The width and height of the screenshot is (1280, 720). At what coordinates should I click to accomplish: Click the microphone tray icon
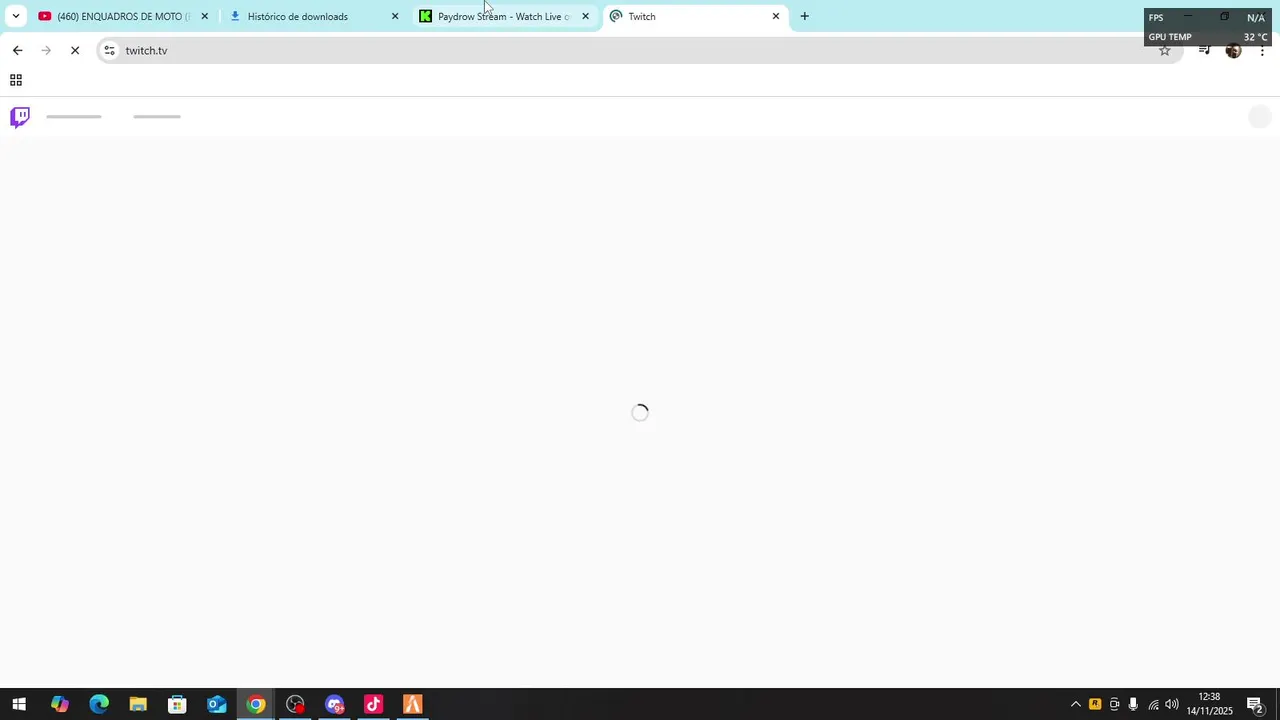(1133, 705)
